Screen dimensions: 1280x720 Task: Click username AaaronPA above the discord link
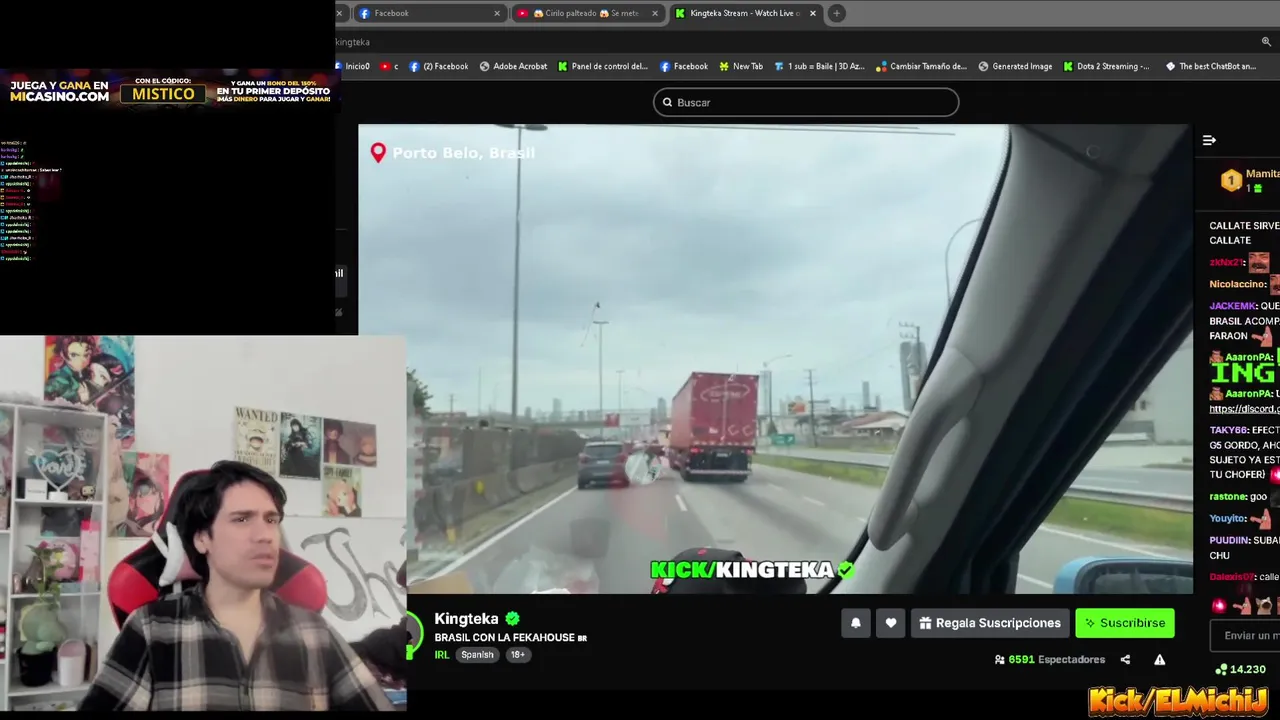pyautogui.click(x=1248, y=393)
